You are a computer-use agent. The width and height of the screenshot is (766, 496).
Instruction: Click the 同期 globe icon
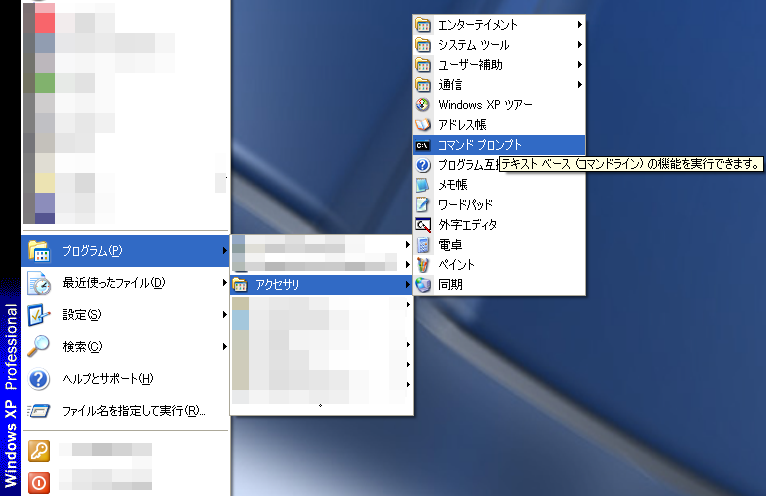pos(423,285)
